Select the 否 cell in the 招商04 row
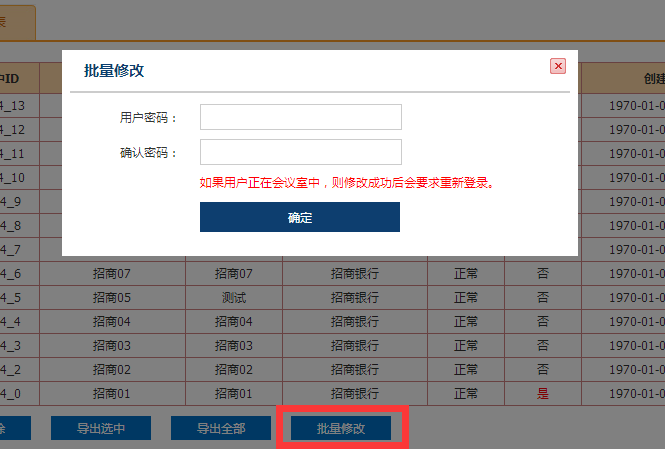The width and height of the screenshot is (665, 449). [x=542, y=321]
